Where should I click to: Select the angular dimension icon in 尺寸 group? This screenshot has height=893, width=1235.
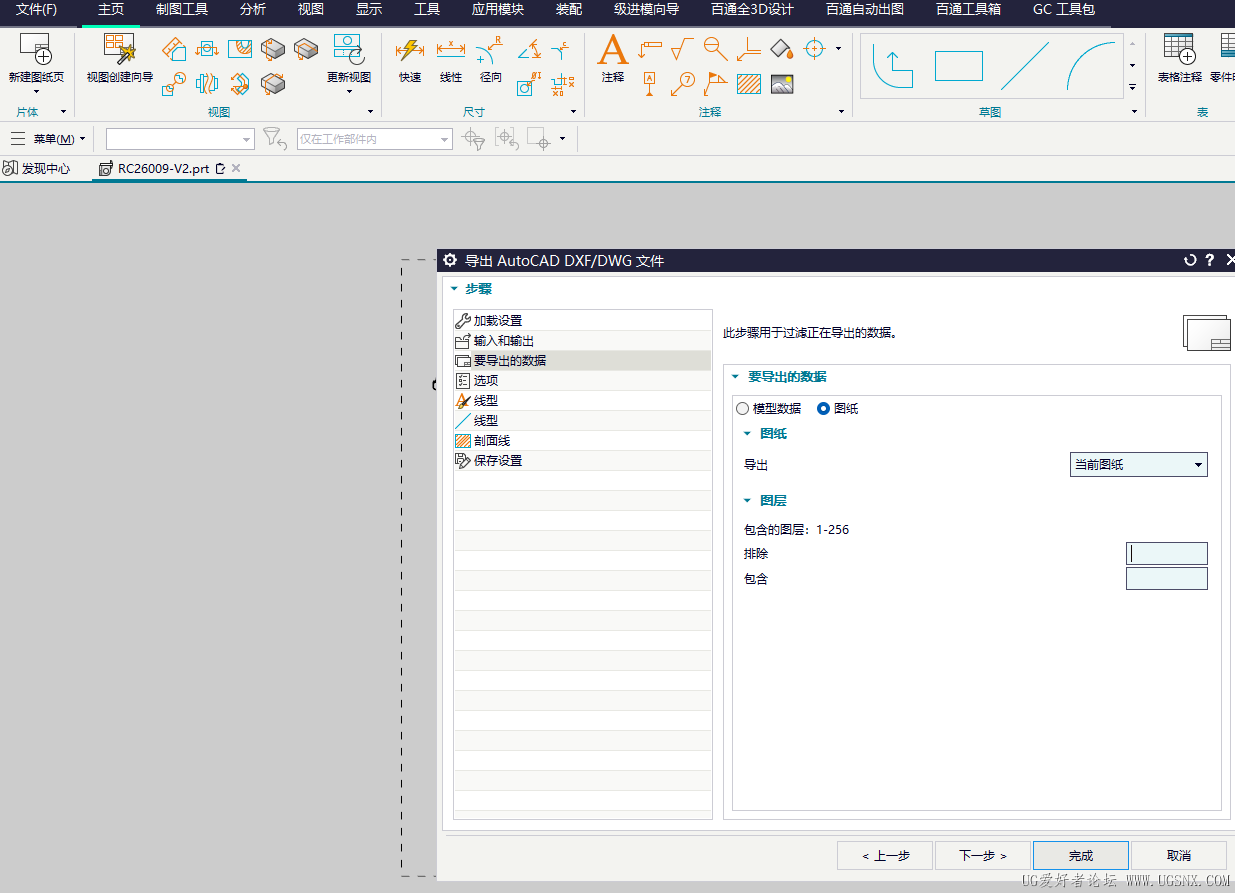(529, 48)
